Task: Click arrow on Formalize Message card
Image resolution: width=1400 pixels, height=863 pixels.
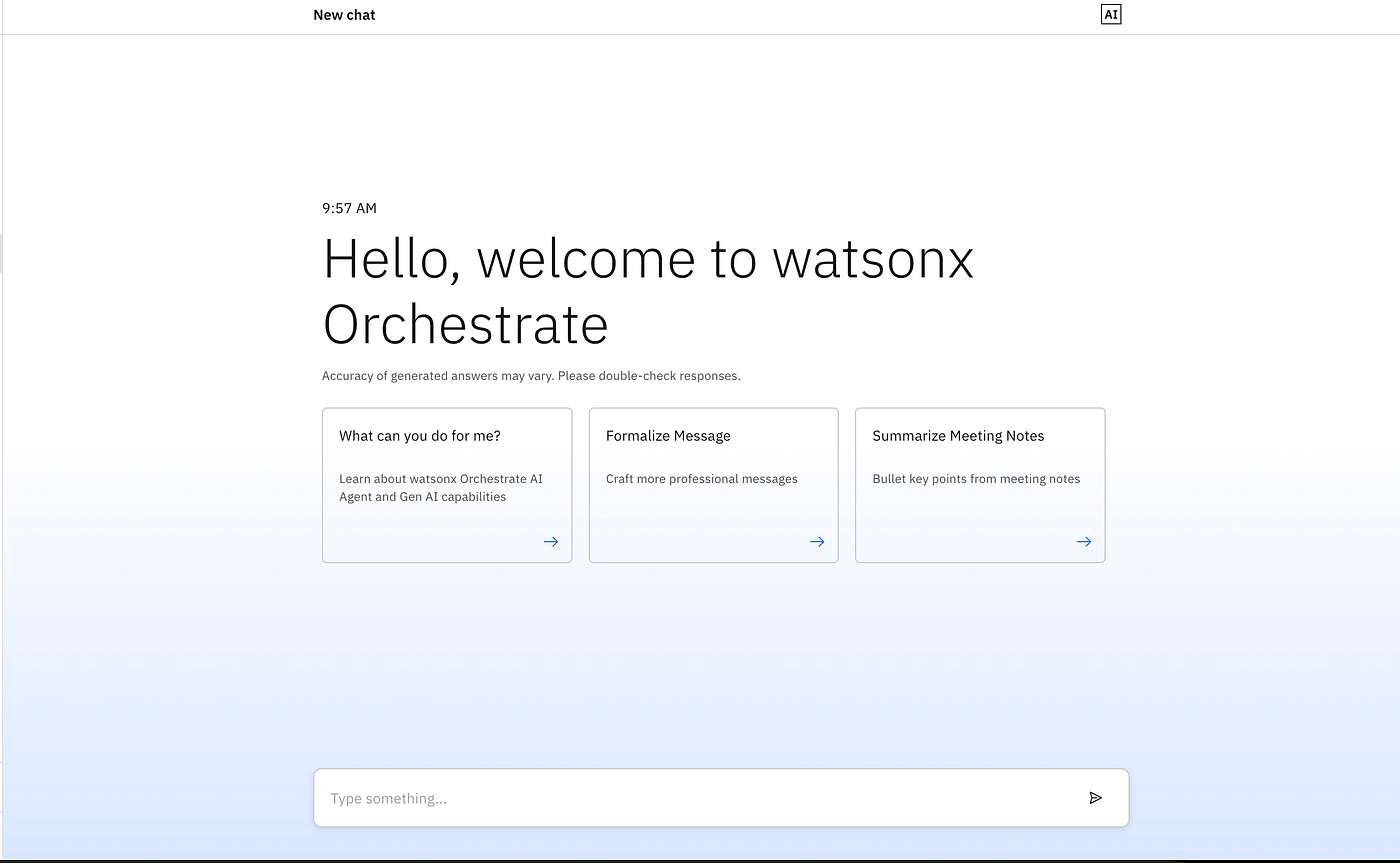Action: pos(817,542)
